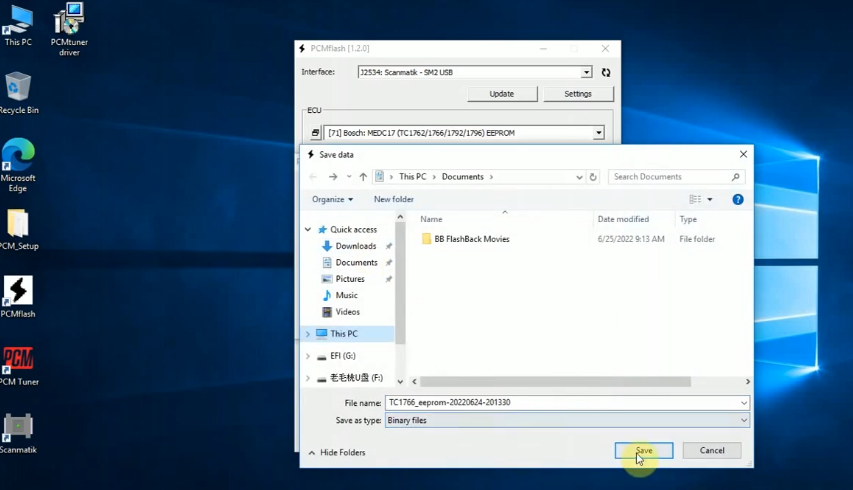The width and height of the screenshot is (853, 490).
Task: Collapse the dialog with Hide Folders
Action: coord(337,452)
